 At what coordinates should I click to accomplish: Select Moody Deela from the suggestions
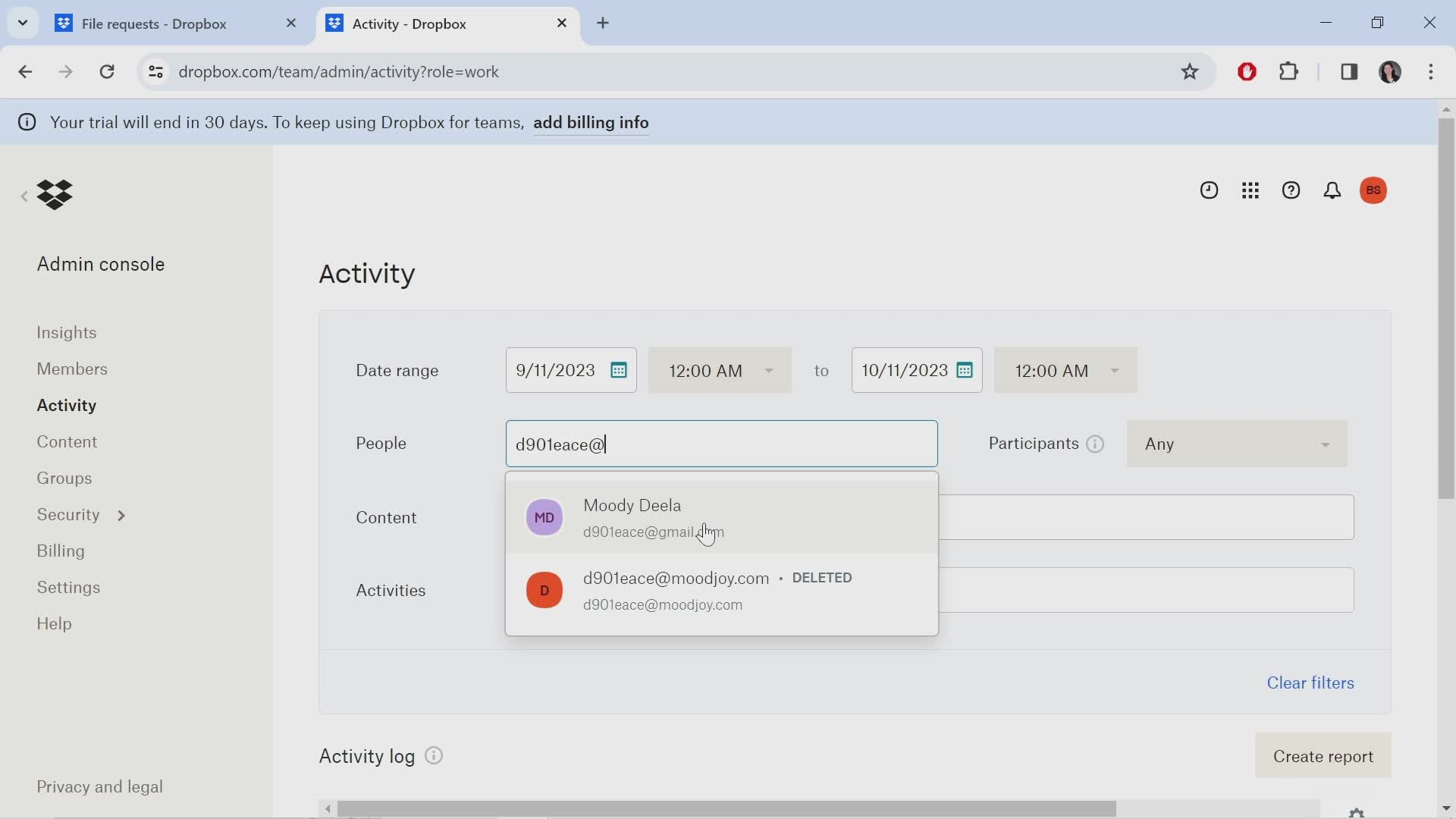[722, 517]
